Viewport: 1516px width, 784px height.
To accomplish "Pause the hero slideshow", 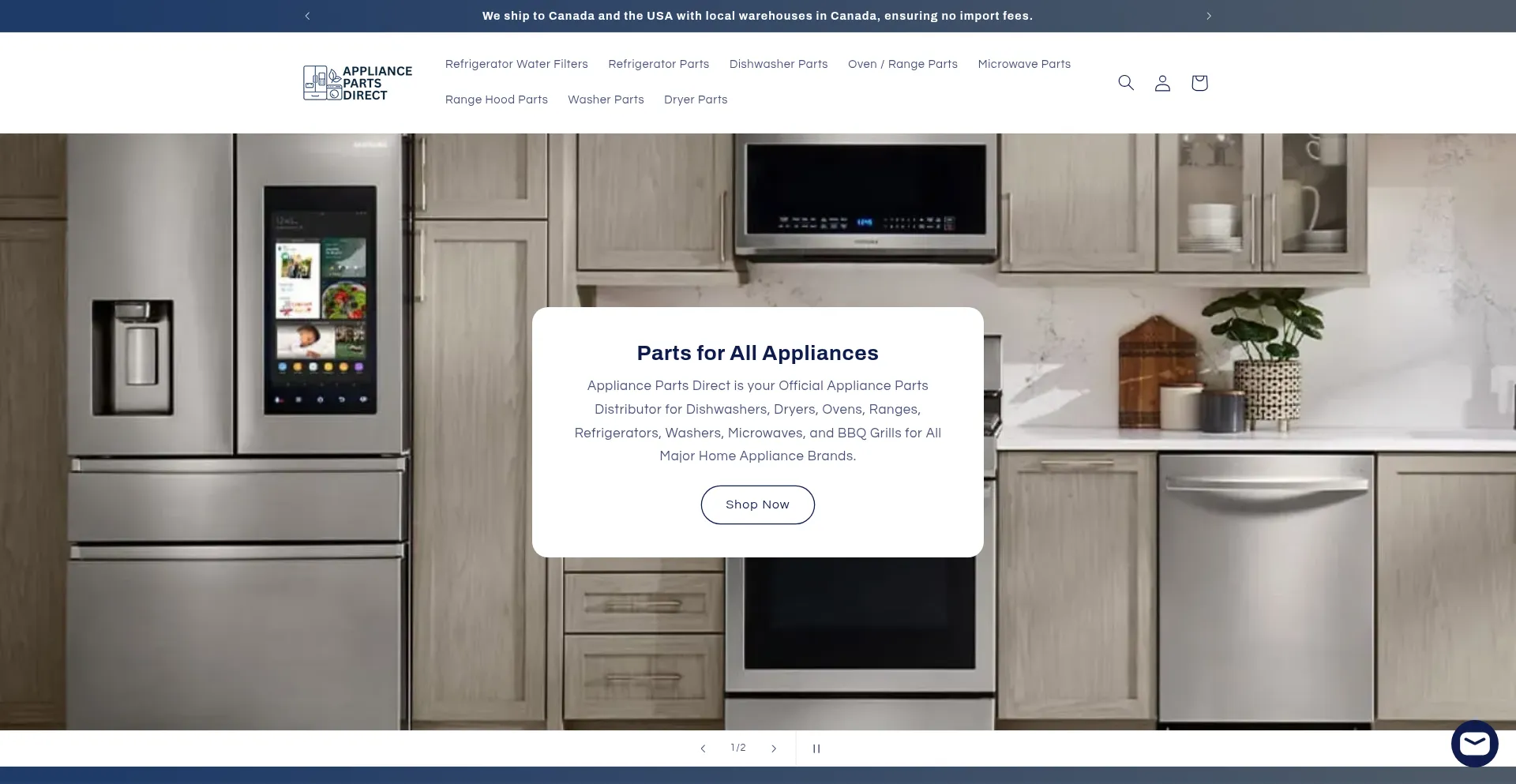I will pyautogui.click(x=816, y=748).
